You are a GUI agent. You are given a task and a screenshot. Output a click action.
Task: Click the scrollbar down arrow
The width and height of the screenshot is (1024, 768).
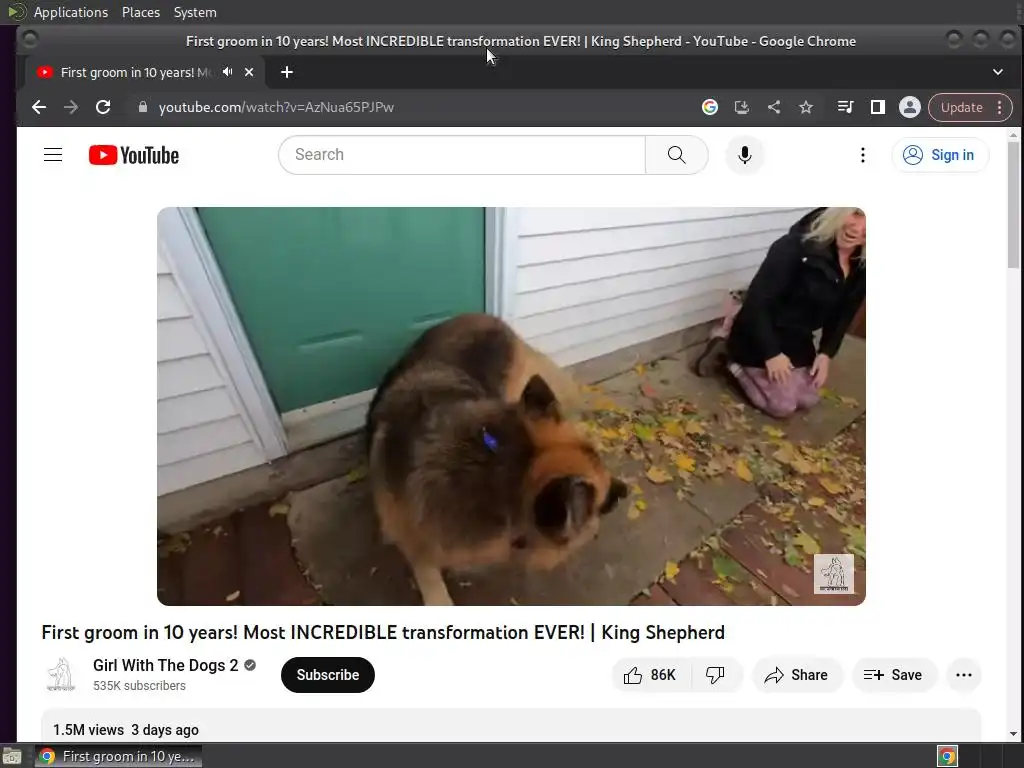point(1013,733)
